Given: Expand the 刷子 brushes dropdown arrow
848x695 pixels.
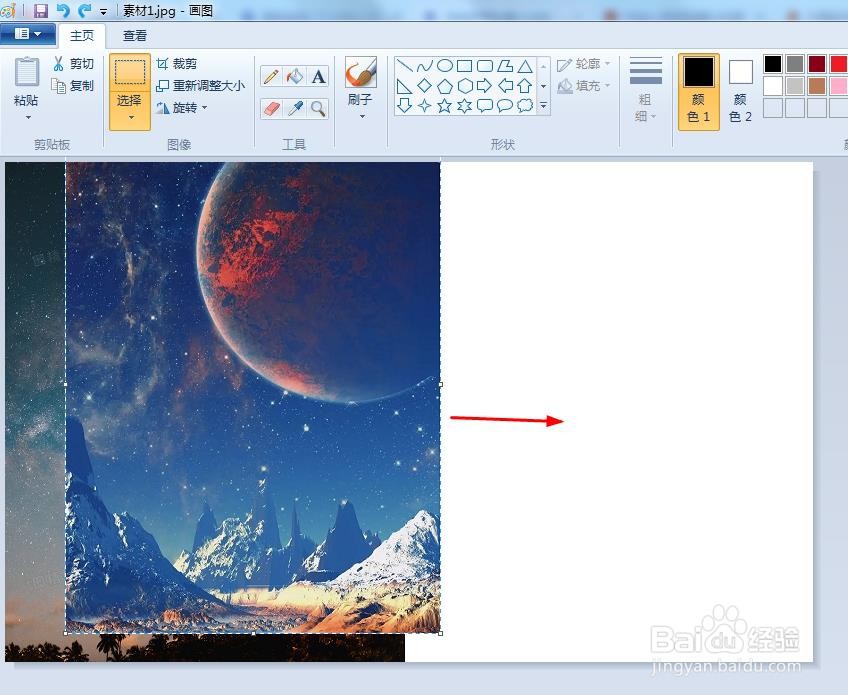Looking at the screenshot, I should (x=362, y=116).
